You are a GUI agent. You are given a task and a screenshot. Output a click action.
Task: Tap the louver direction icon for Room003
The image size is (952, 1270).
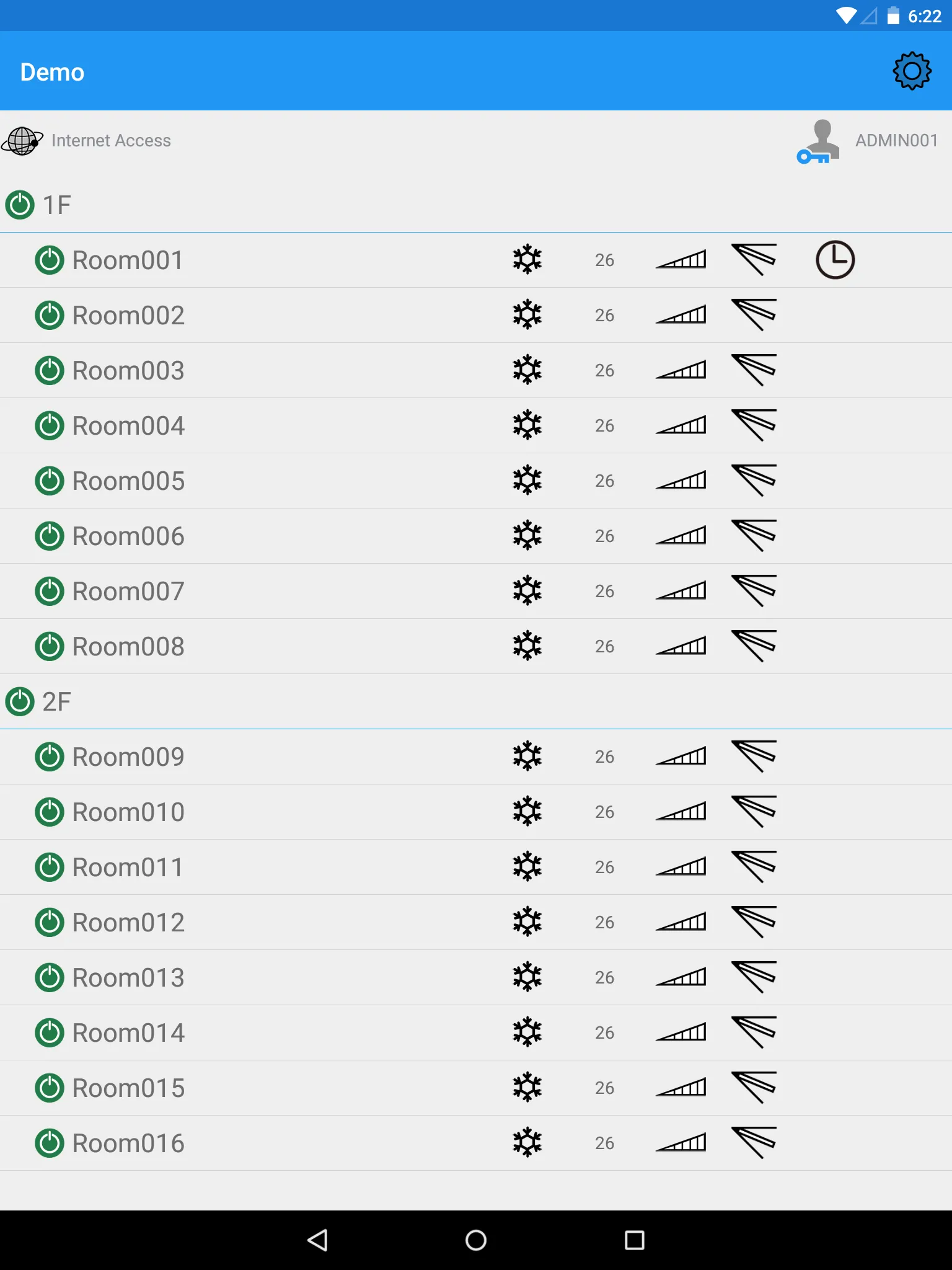[754, 370]
